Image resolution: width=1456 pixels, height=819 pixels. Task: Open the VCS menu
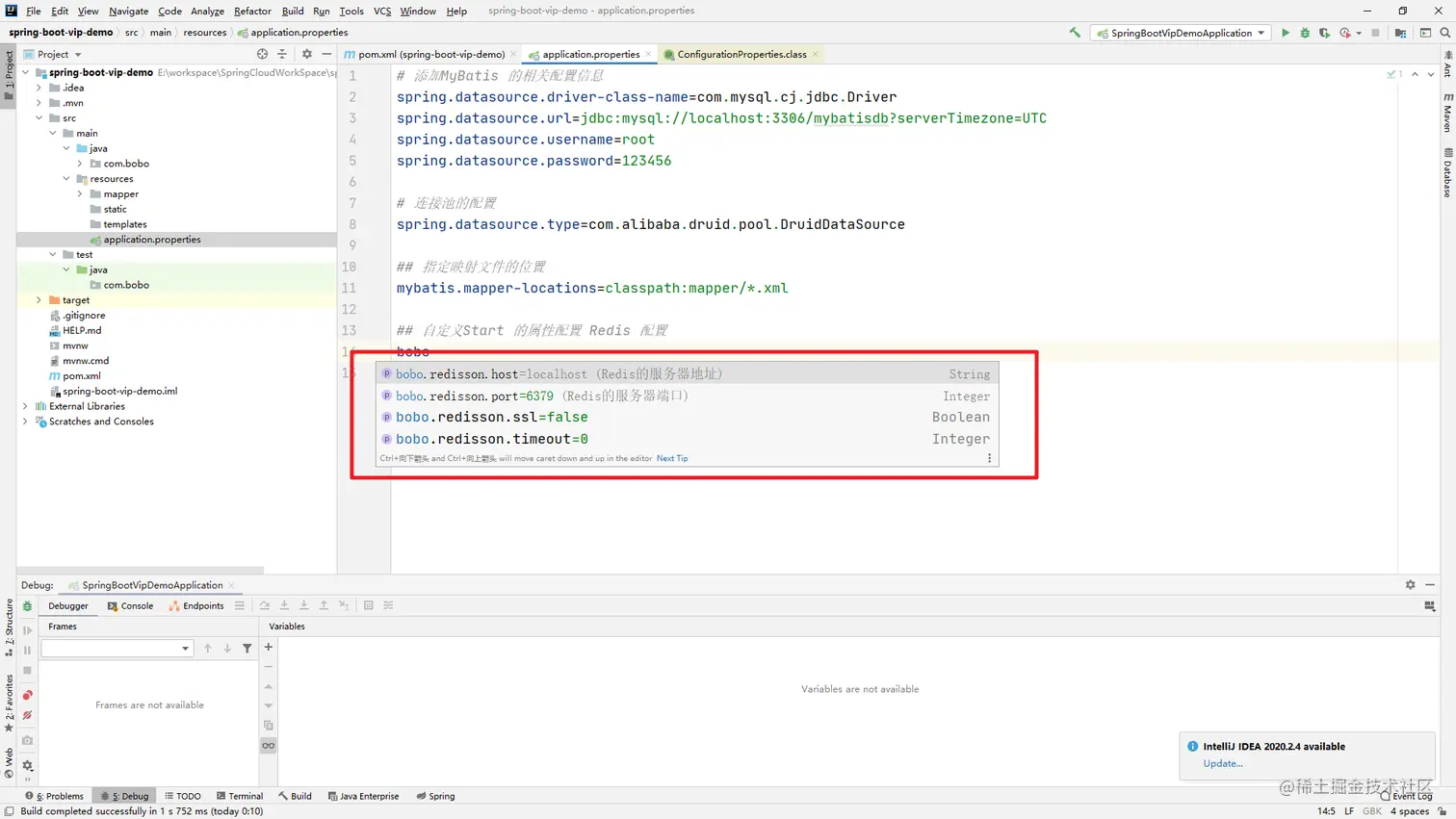click(382, 11)
